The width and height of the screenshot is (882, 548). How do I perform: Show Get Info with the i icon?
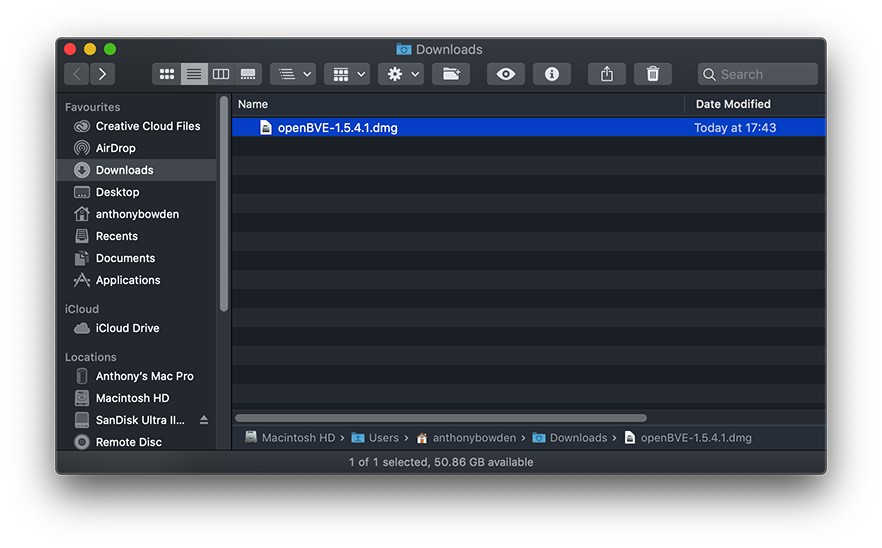(552, 74)
